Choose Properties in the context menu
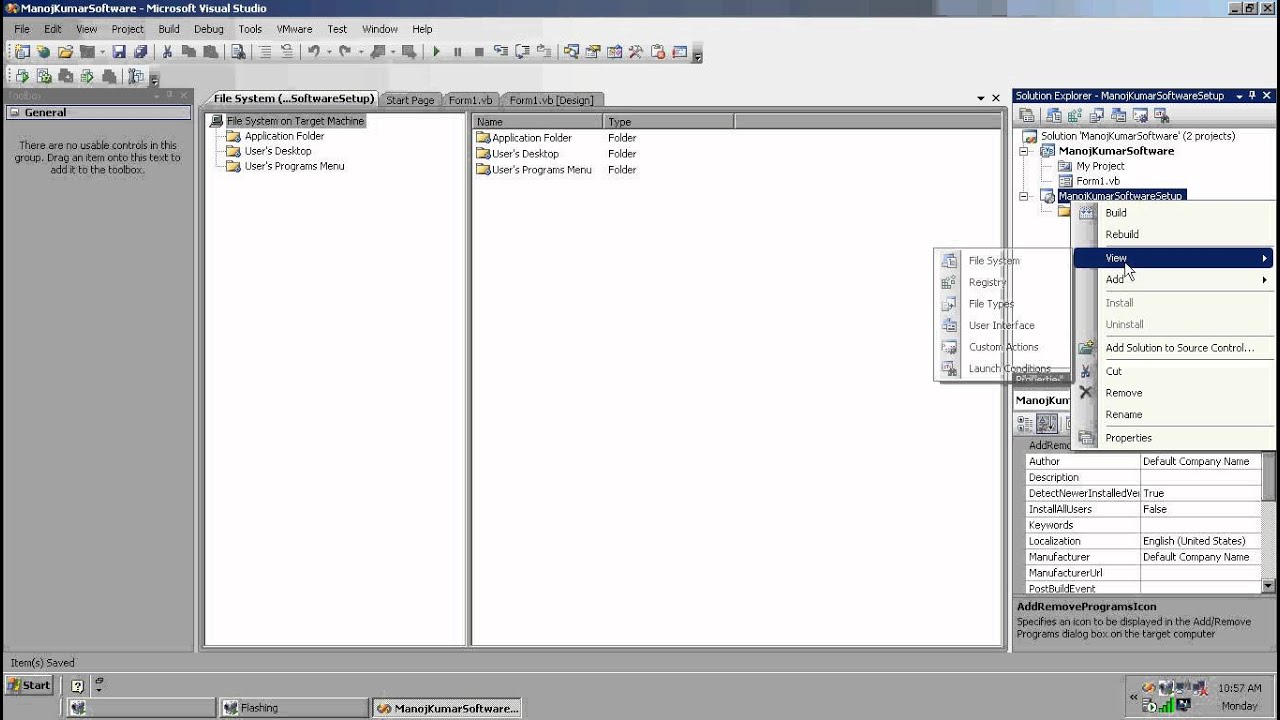The image size is (1280, 720). (1173, 438)
